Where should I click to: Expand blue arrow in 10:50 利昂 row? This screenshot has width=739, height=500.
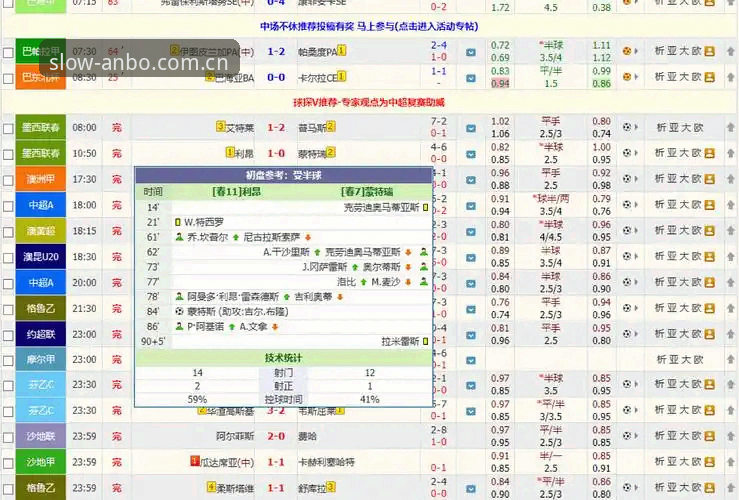pos(470,154)
